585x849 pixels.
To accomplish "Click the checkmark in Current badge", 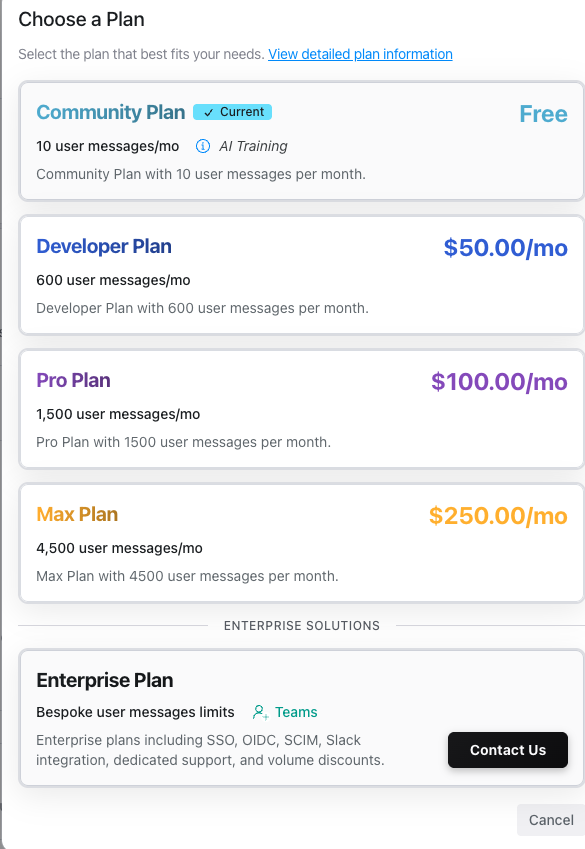I will pos(209,113).
